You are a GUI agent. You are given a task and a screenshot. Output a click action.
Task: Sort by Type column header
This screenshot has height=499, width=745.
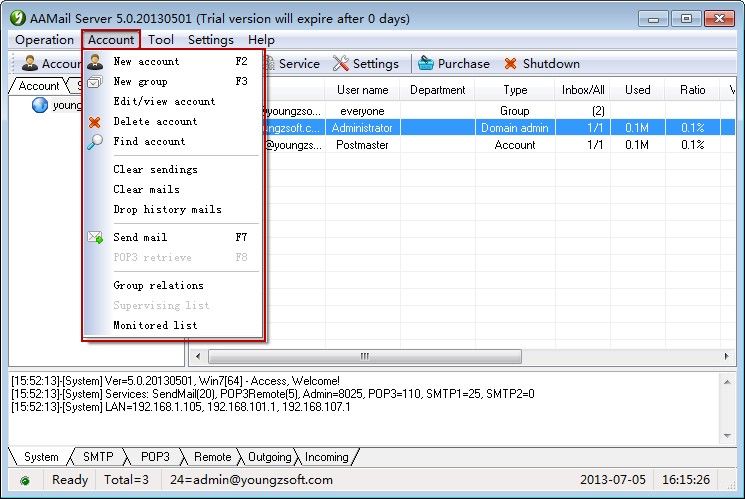(x=515, y=90)
